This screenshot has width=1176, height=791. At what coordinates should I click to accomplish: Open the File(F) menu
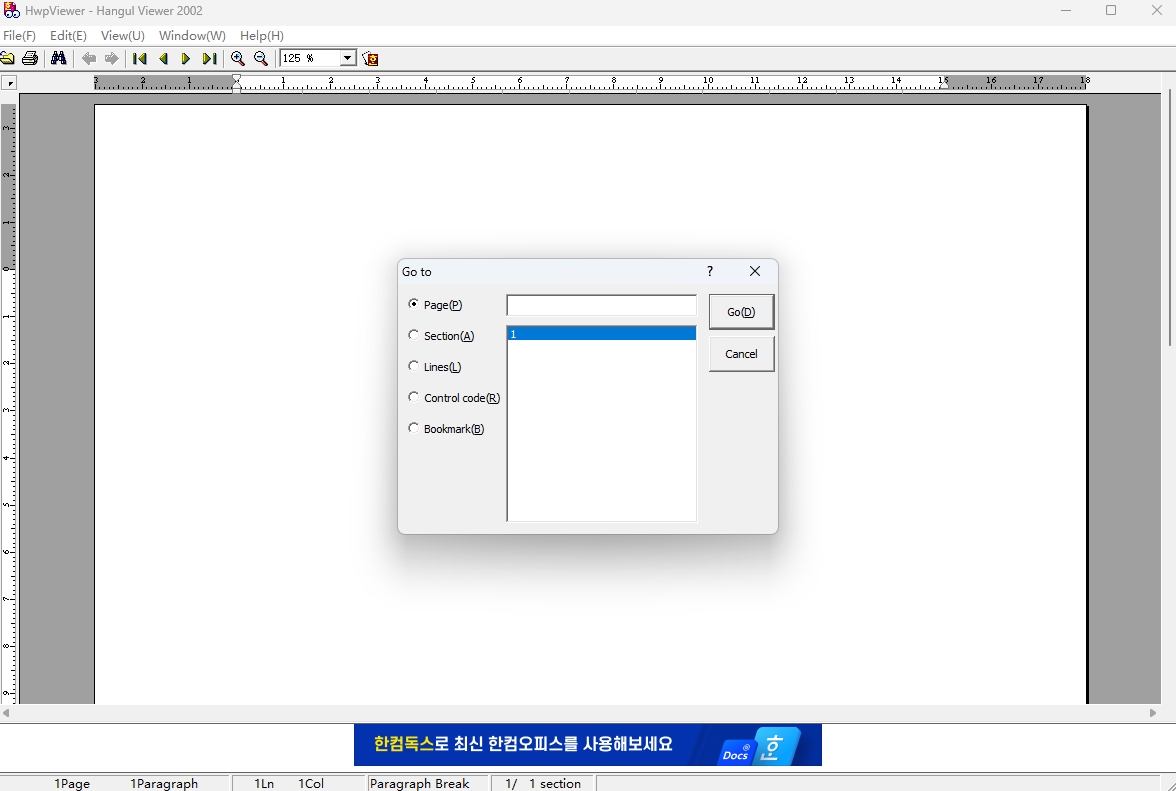tap(20, 35)
